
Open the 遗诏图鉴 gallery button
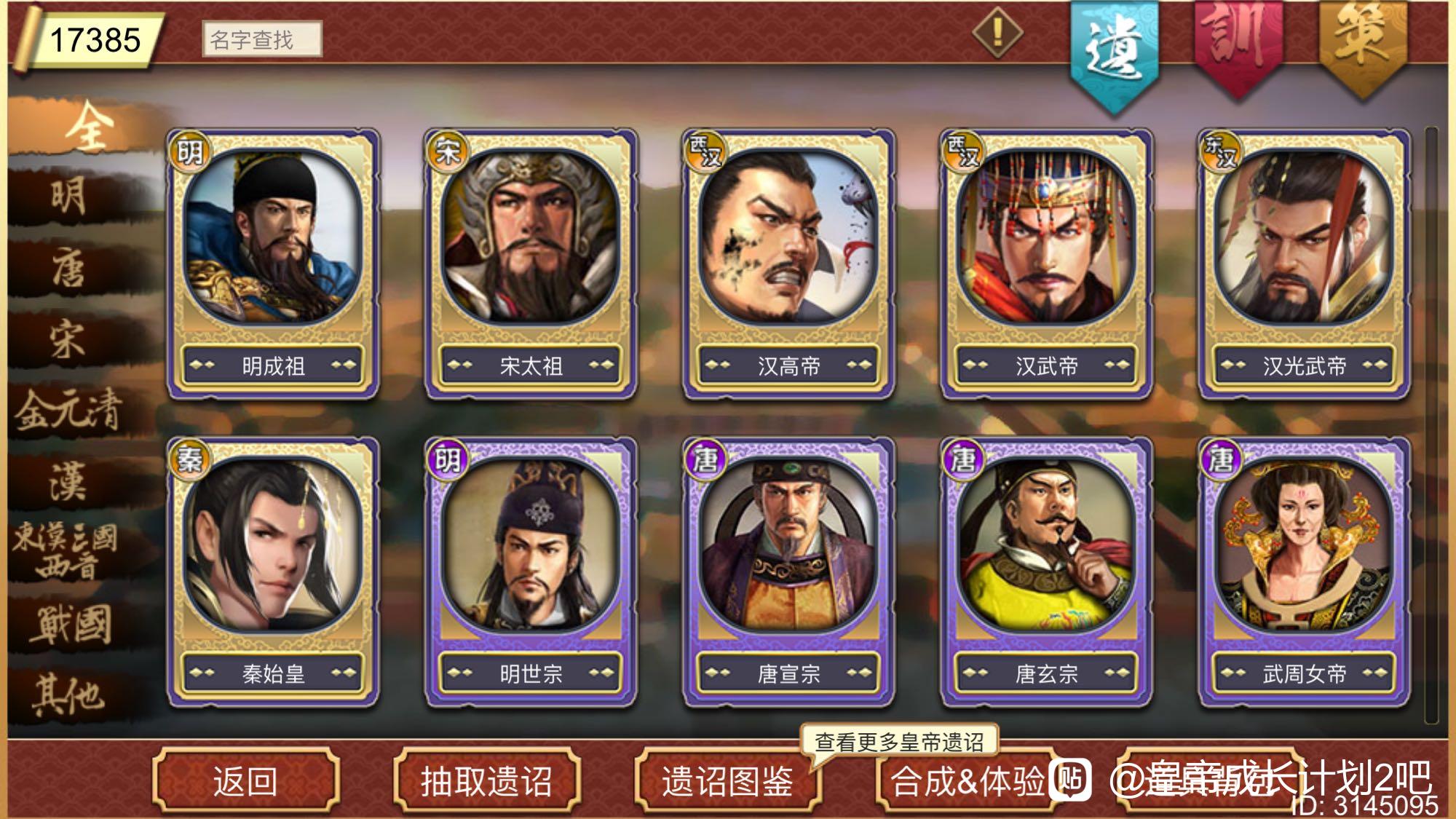(x=727, y=781)
